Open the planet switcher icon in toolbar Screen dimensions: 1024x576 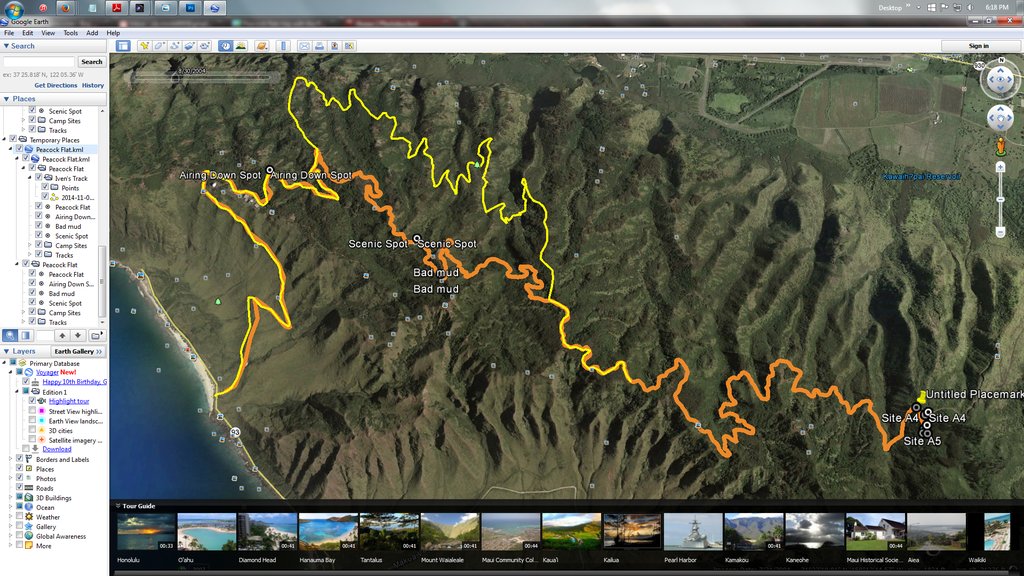pos(262,46)
